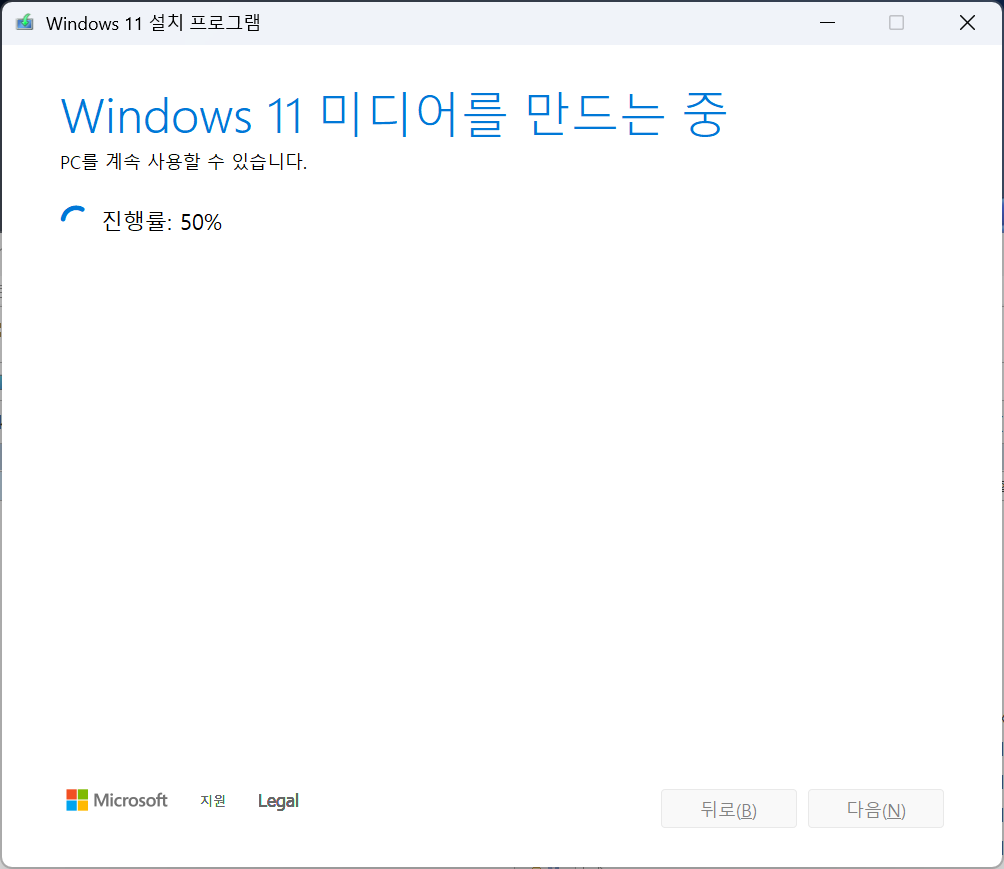
Task: Click the Windows 11 setup icon in title bar
Action: pyautogui.click(x=24, y=23)
